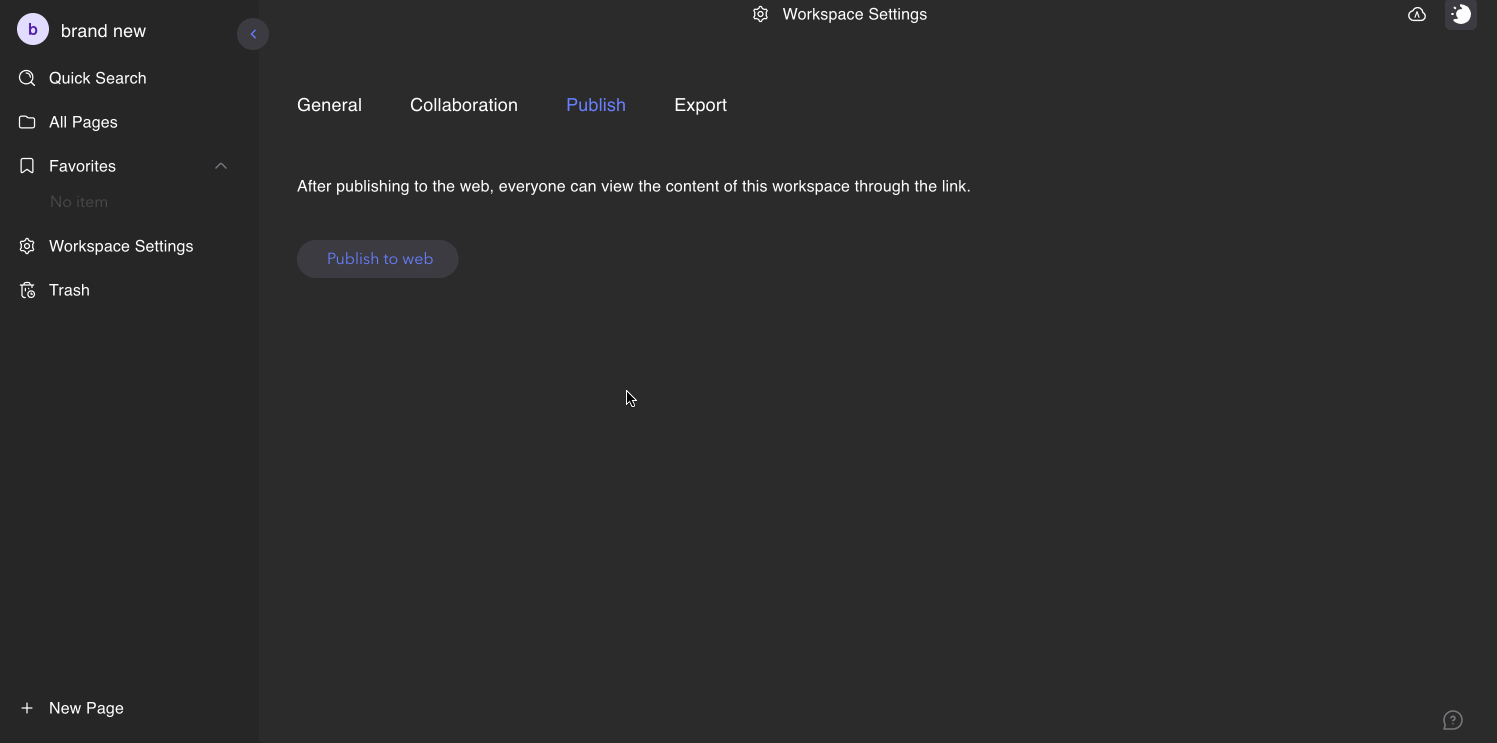1497x743 pixels.
Task: Open Quick Search via magnifier icon
Action: click(x=26, y=77)
